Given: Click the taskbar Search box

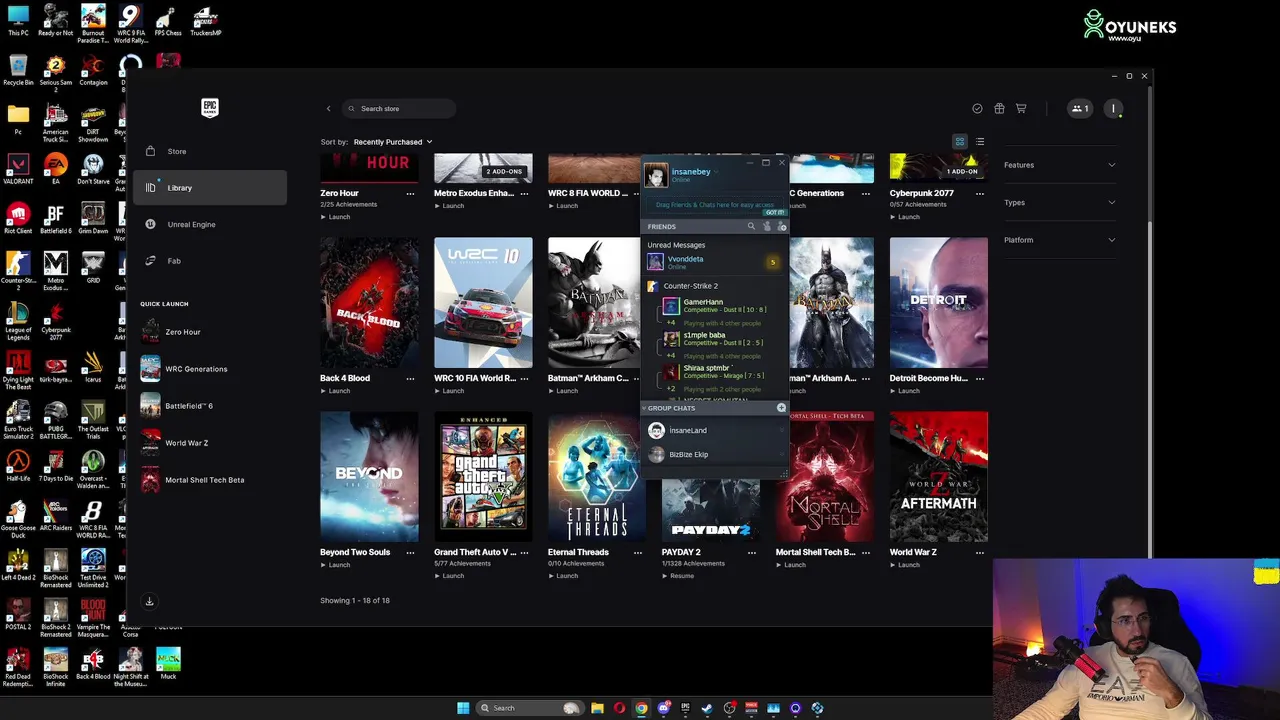Looking at the screenshot, I should [530, 708].
